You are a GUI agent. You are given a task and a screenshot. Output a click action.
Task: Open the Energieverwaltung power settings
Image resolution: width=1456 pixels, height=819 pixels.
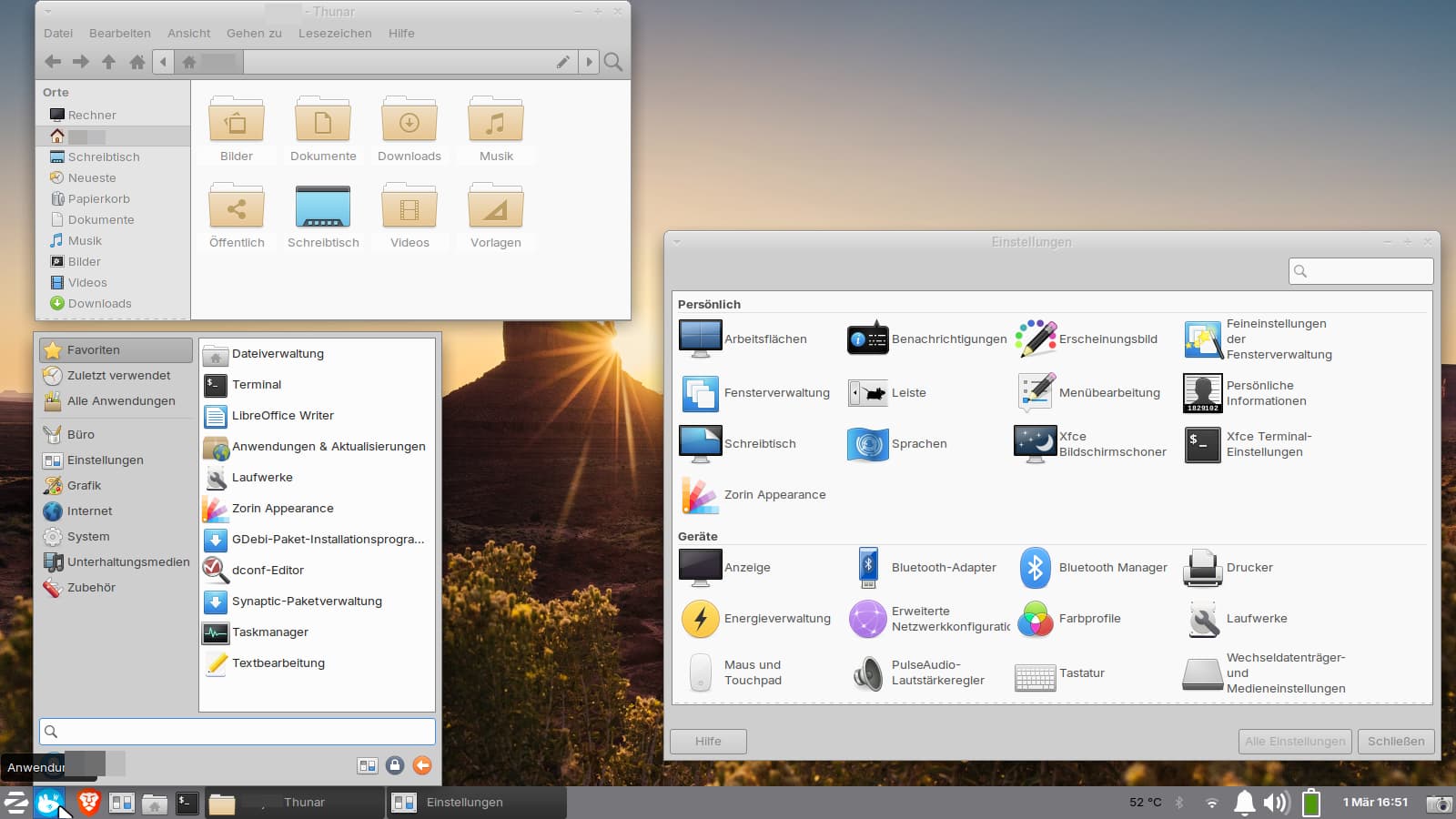point(701,619)
